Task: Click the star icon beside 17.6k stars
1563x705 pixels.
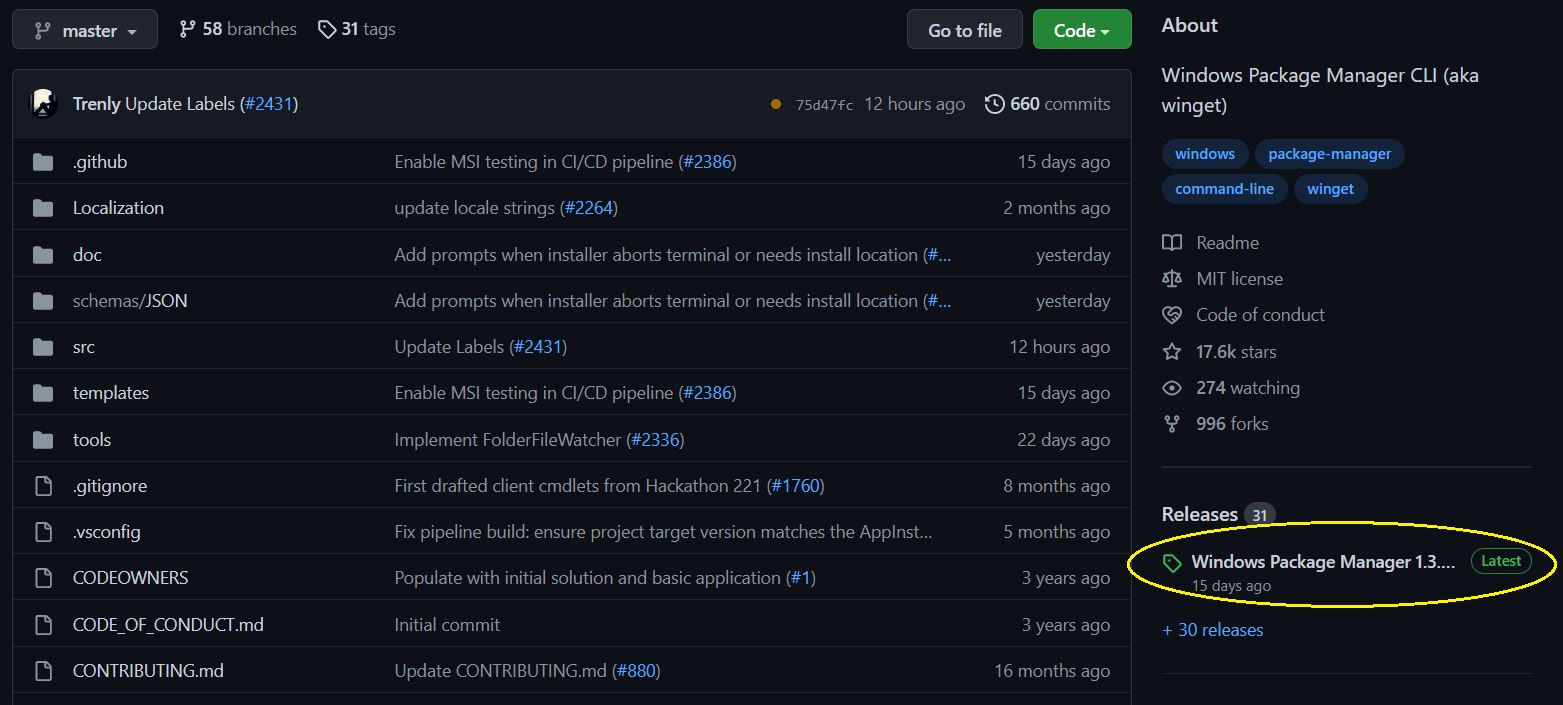Action: pyautogui.click(x=1172, y=352)
